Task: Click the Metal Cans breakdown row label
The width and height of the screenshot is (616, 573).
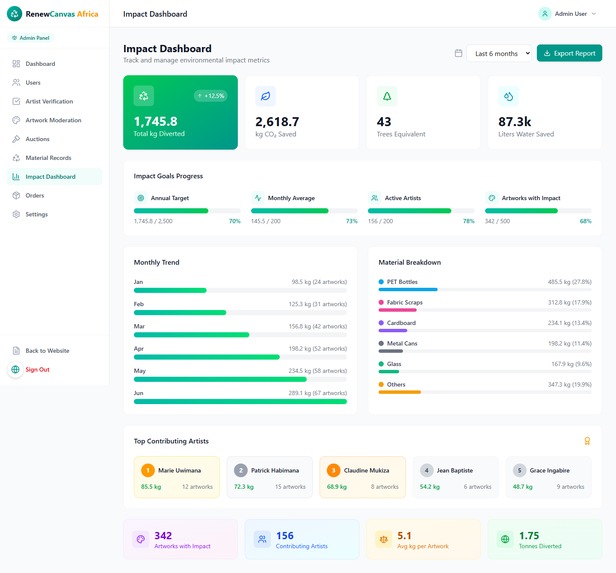Action: (x=402, y=344)
